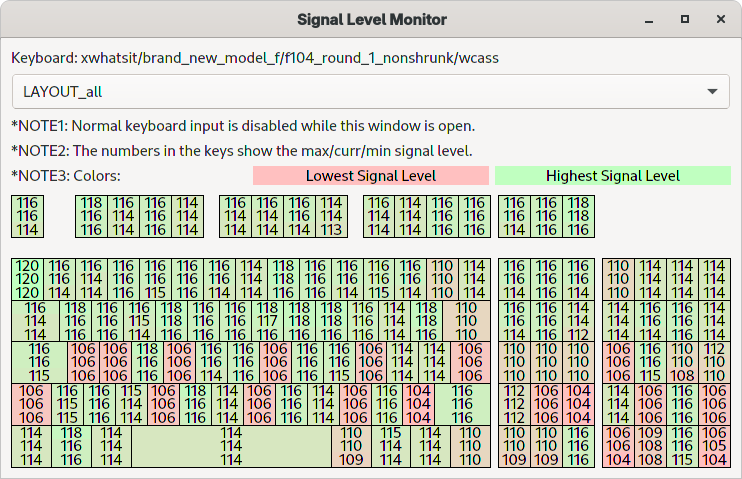Screen dimensions: 742x479
Task: Click the Highest Signal Level color legend
Action: click(x=613, y=176)
